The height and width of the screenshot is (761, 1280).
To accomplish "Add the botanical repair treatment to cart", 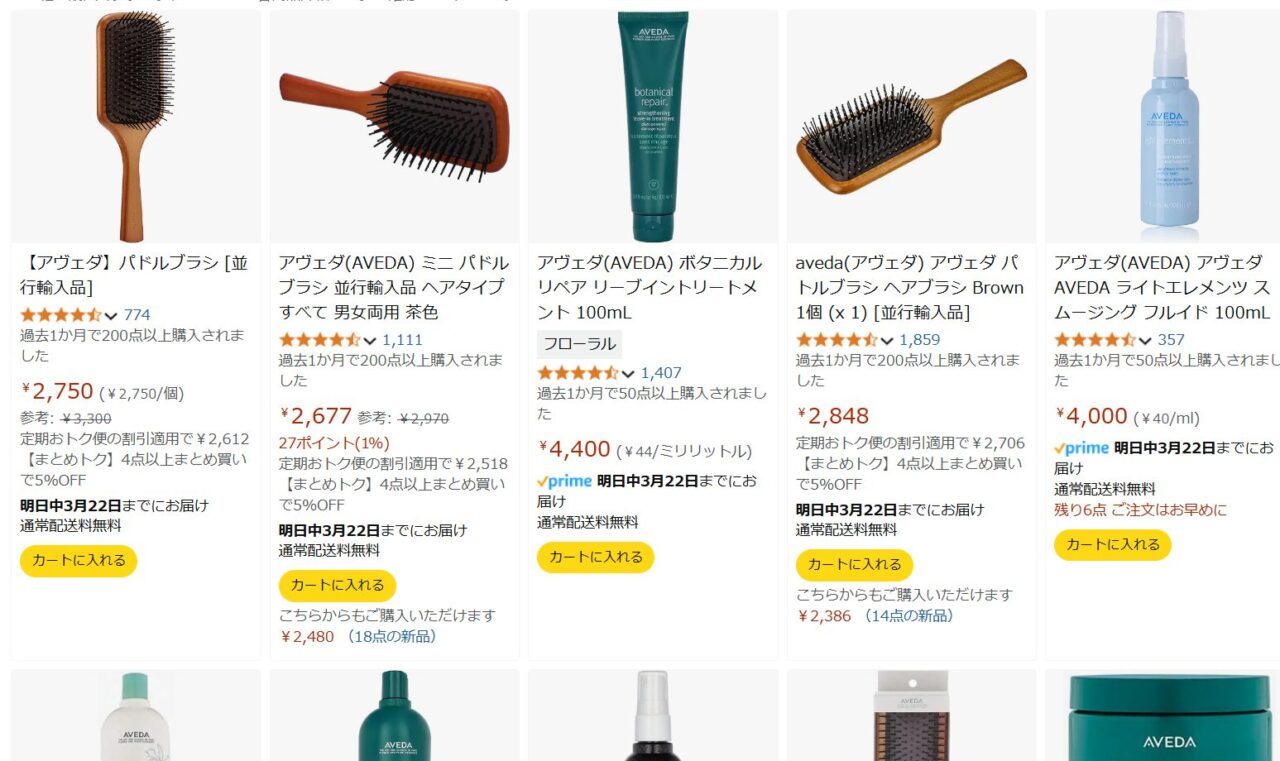I will [596, 557].
